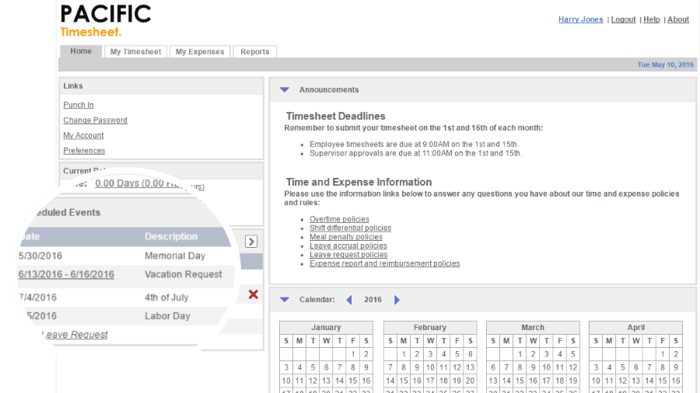Open the My Timesheet tab
The width and height of the screenshot is (700, 393).
pyautogui.click(x=136, y=52)
